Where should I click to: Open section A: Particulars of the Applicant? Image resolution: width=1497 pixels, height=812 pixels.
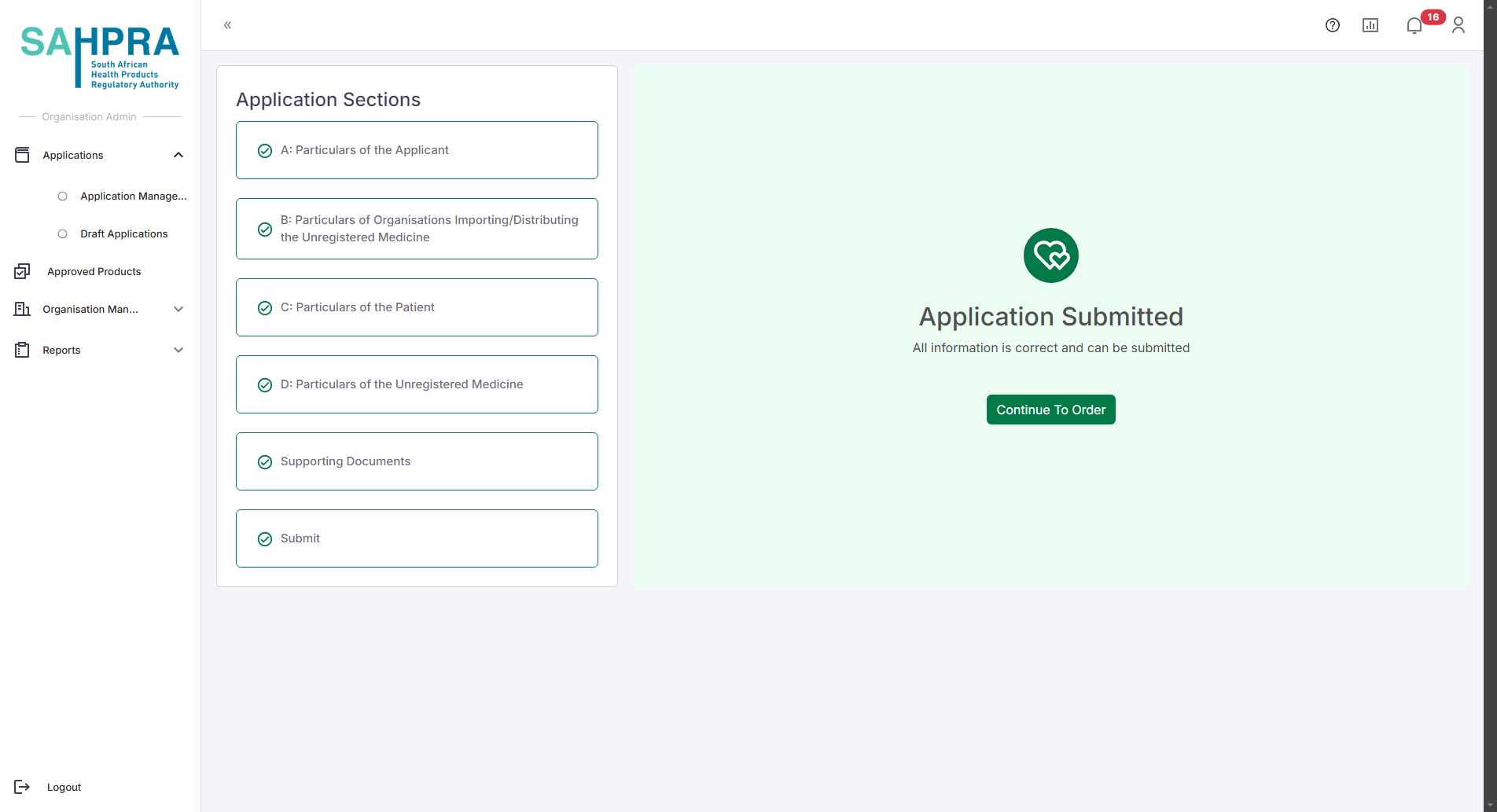tap(417, 150)
